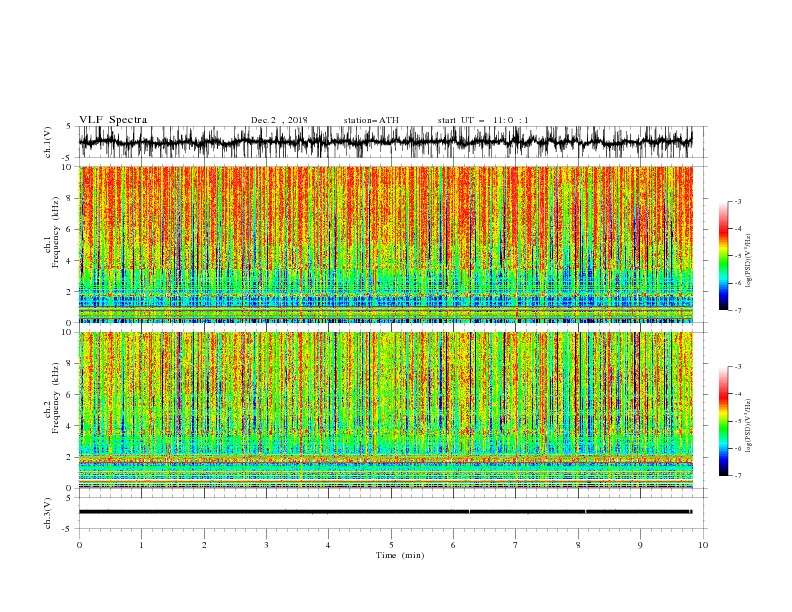Viewport: 792px width, 612px height.
Task: Click time axis tick label "3"
Action: pos(266,545)
